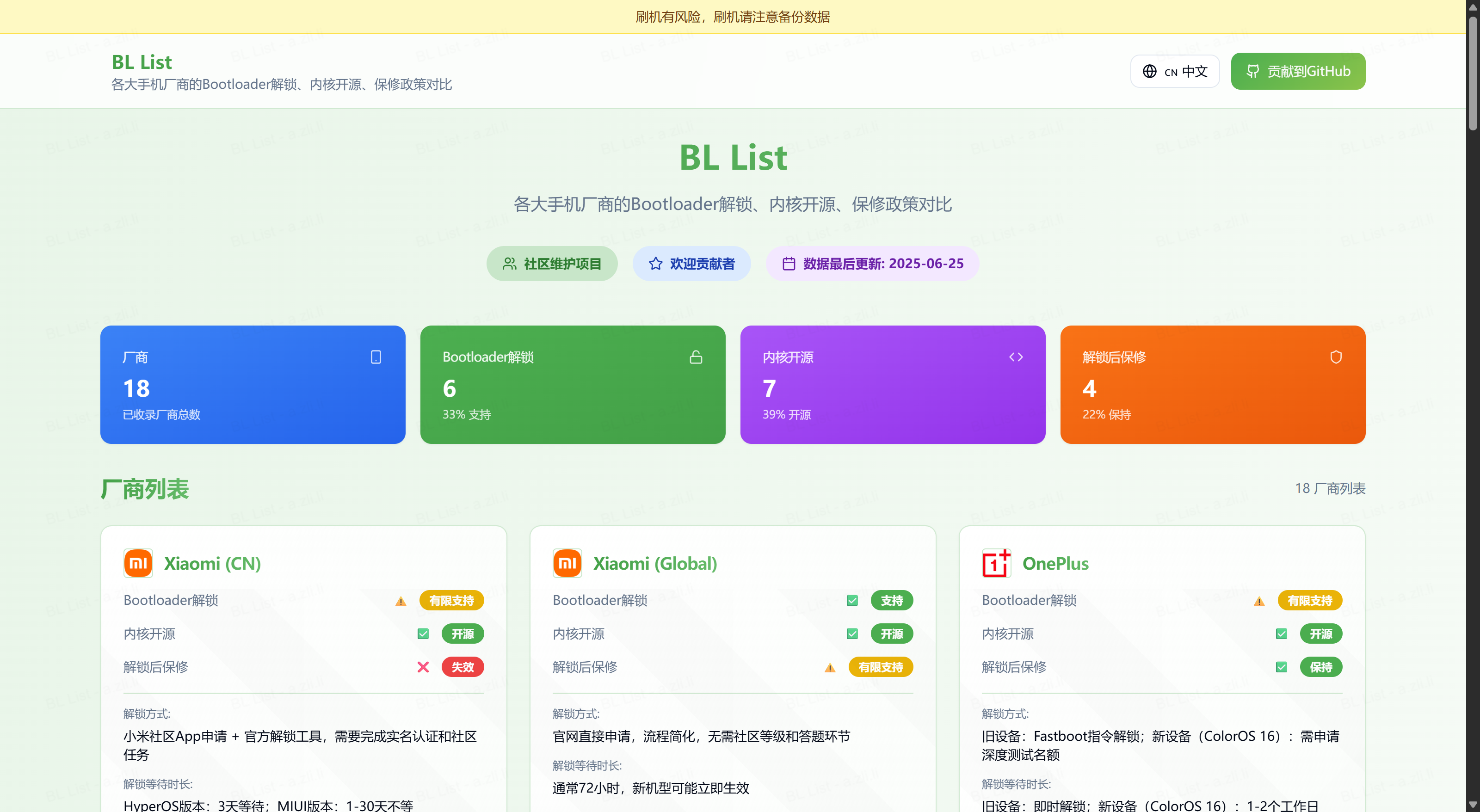Click the 贡献到GitHub button

coord(1298,71)
